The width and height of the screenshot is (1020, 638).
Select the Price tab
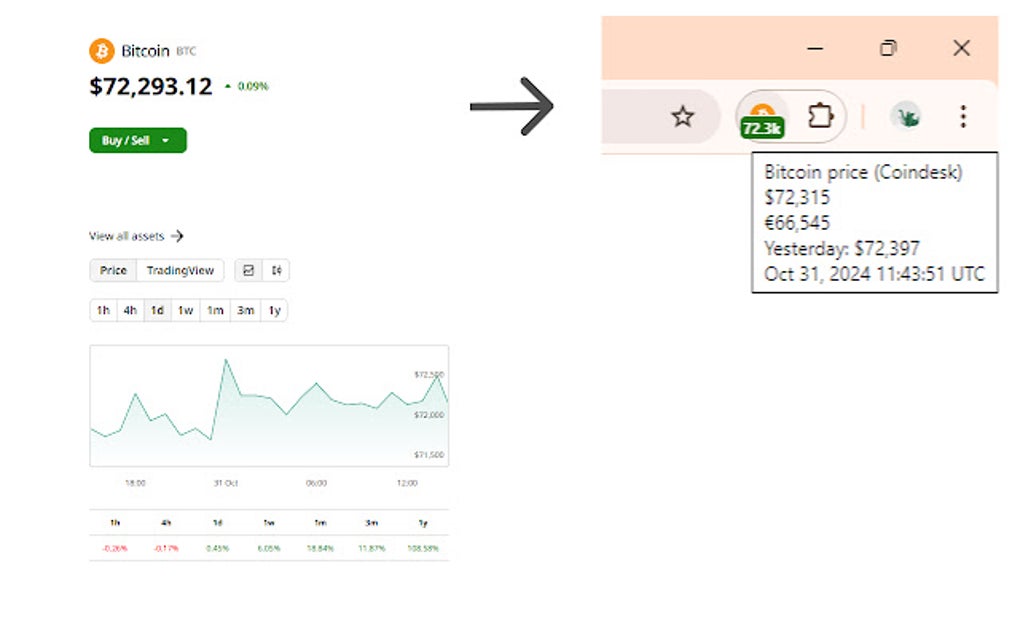tap(112, 270)
